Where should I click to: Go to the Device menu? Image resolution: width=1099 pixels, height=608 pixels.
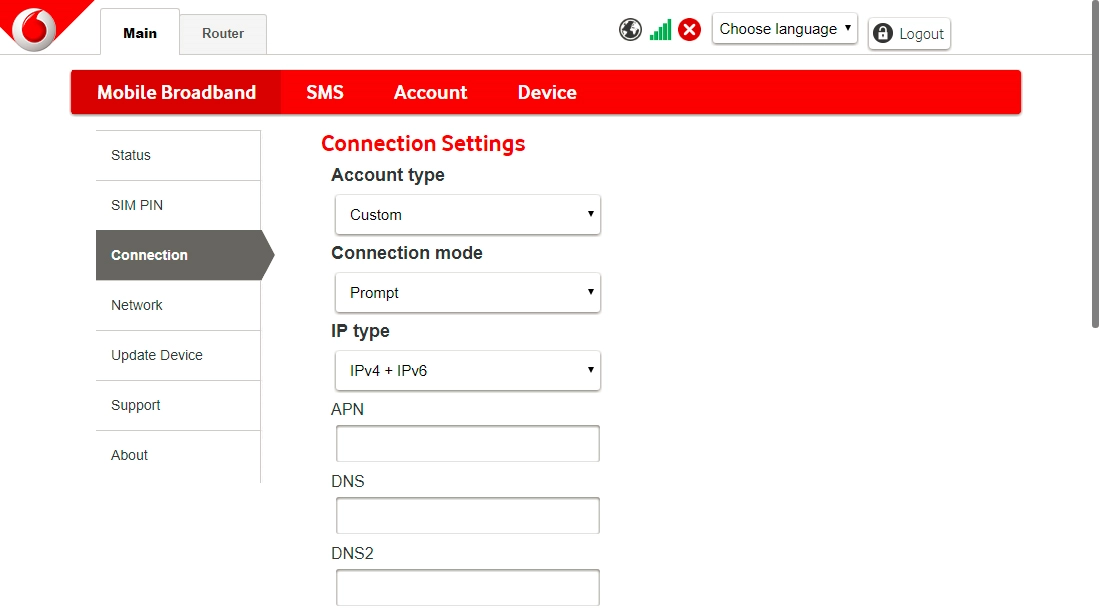tap(547, 92)
